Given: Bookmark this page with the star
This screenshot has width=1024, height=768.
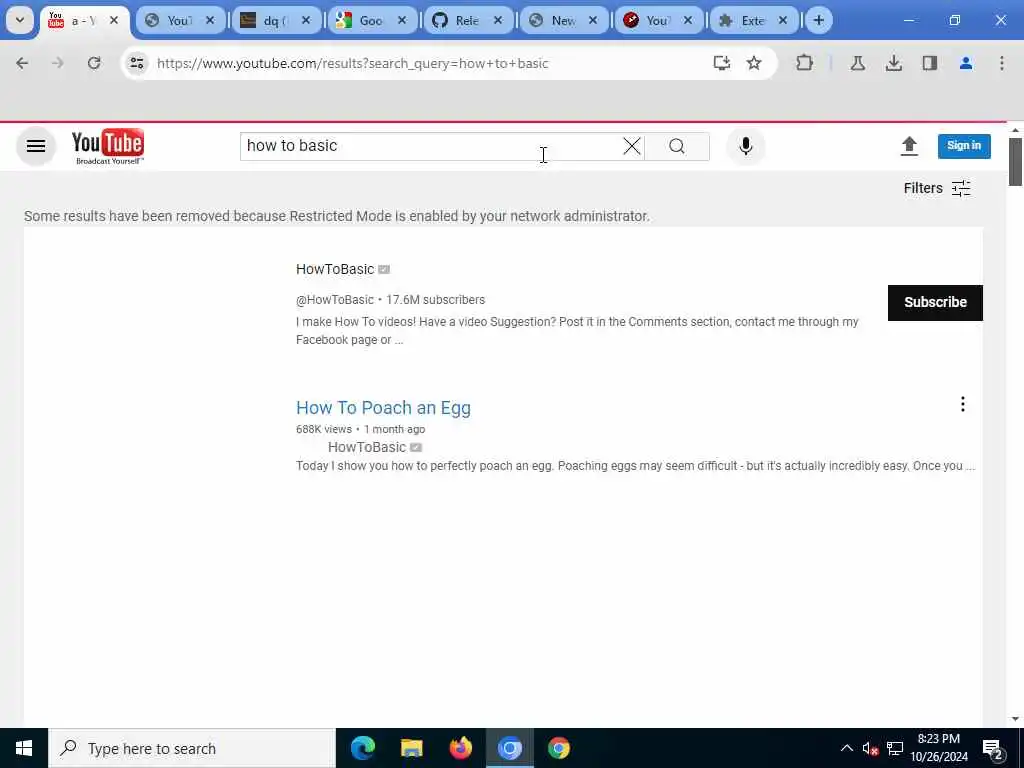Looking at the screenshot, I should [754, 63].
